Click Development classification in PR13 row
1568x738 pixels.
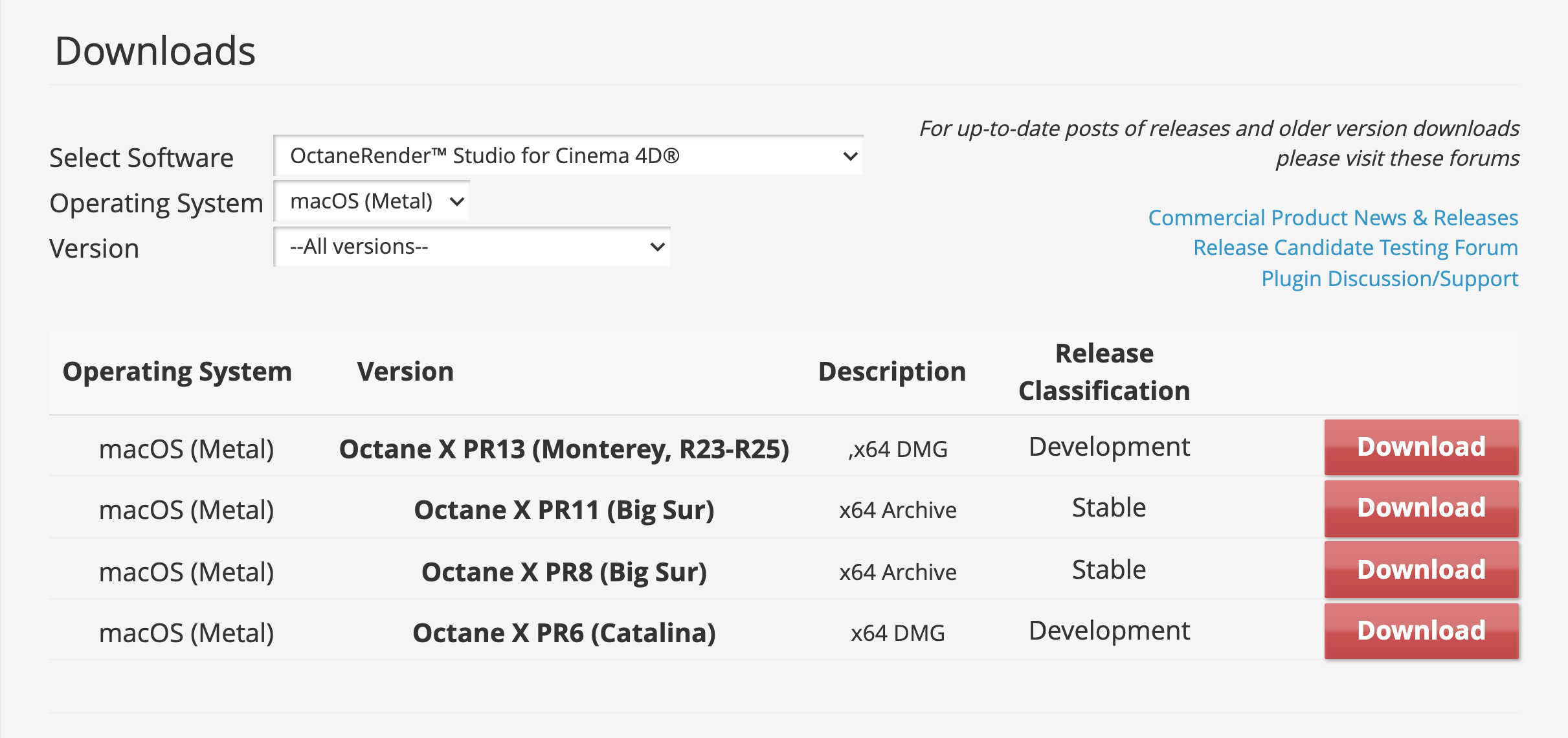coord(1109,447)
